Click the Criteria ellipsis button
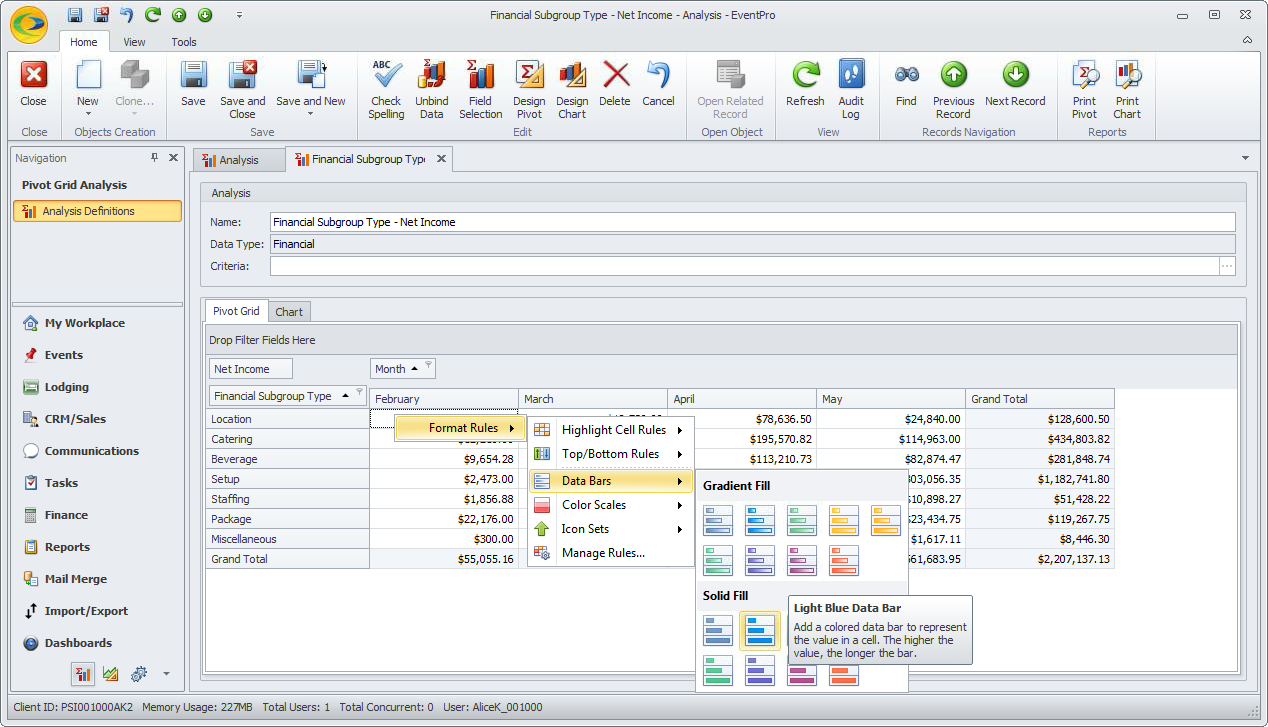Image resolution: width=1268 pixels, height=727 pixels. coord(1228,266)
